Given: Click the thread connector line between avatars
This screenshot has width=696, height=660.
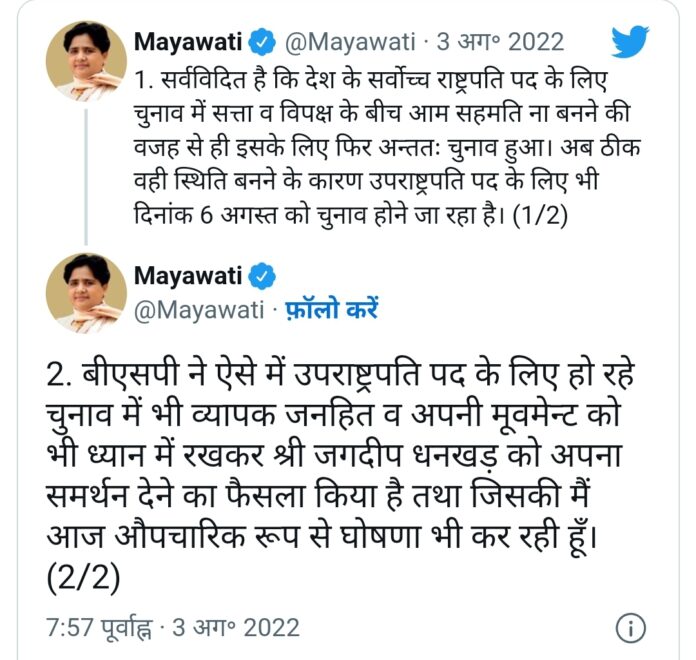Looking at the screenshot, I should coord(86,178).
